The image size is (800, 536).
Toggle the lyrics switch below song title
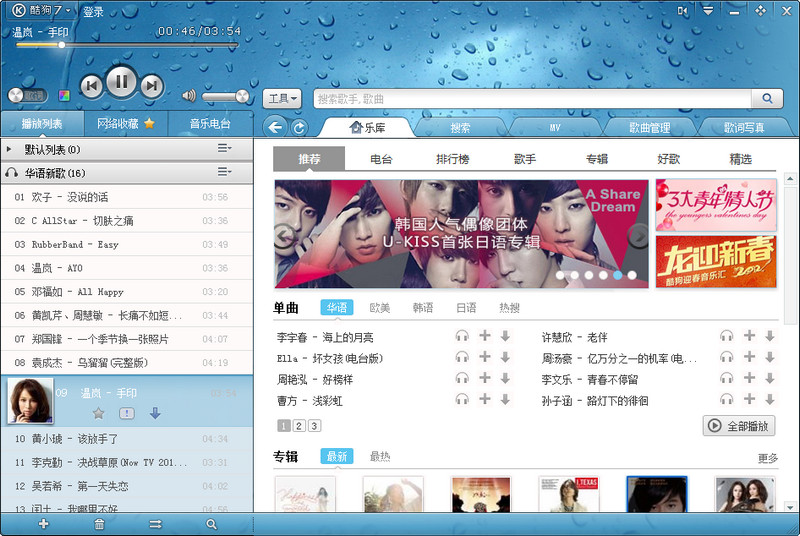(28, 95)
